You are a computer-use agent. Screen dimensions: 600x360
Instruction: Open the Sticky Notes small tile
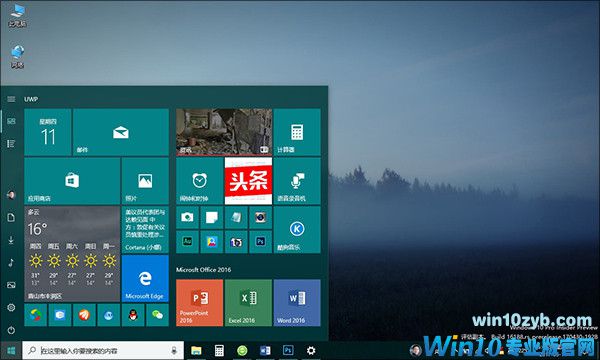tap(212, 217)
